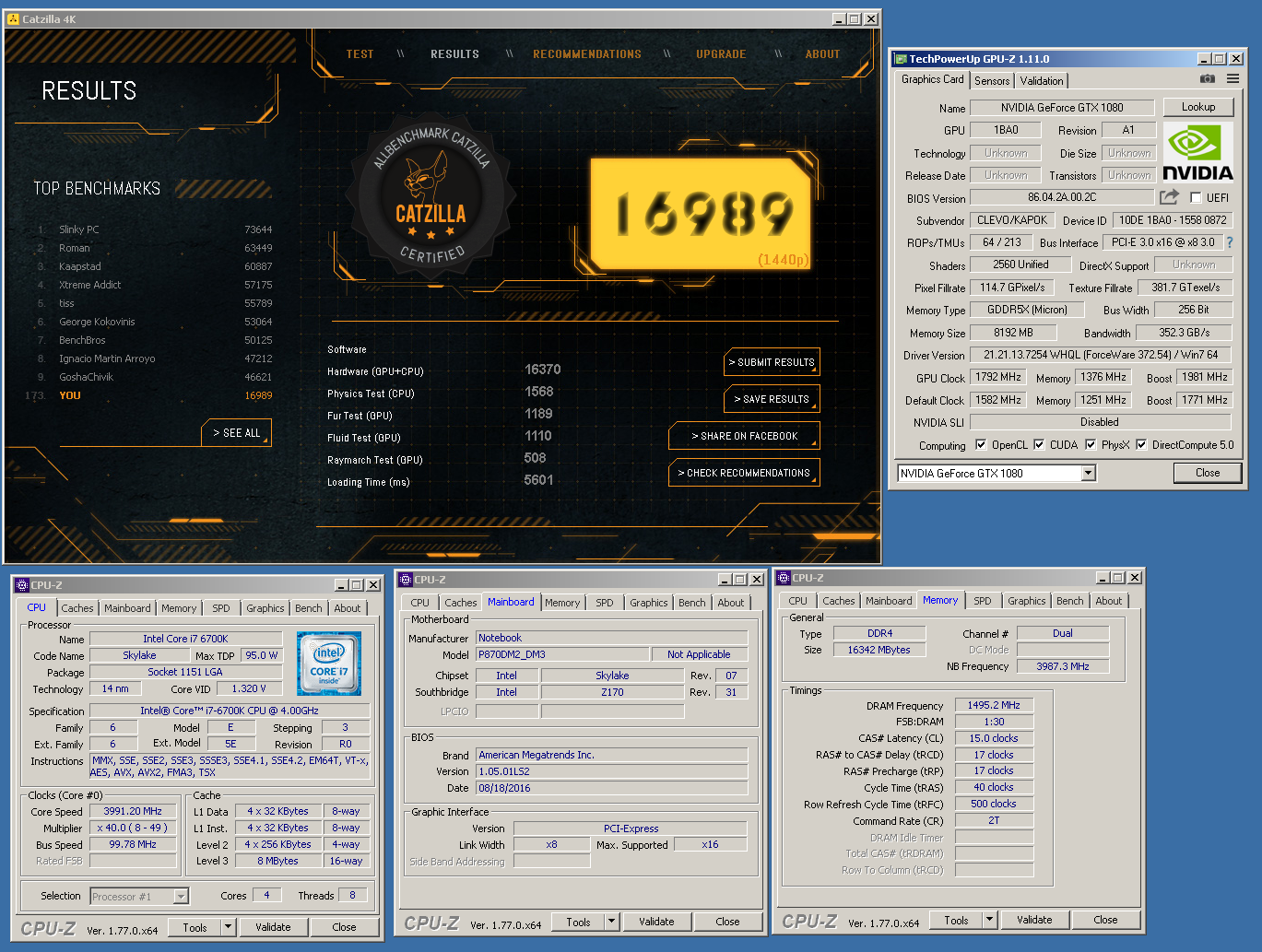This screenshot has width=1262, height=952.
Task: Open Graphics tab in CPU-Z CPU window
Action: pos(265,608)
